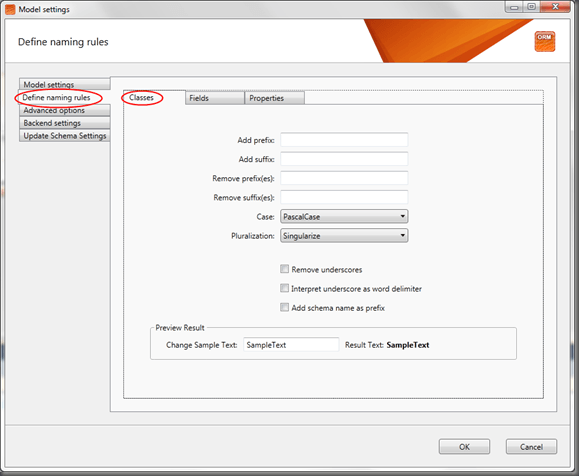Check Interpret underscore as word delimiter

[284, 288]
